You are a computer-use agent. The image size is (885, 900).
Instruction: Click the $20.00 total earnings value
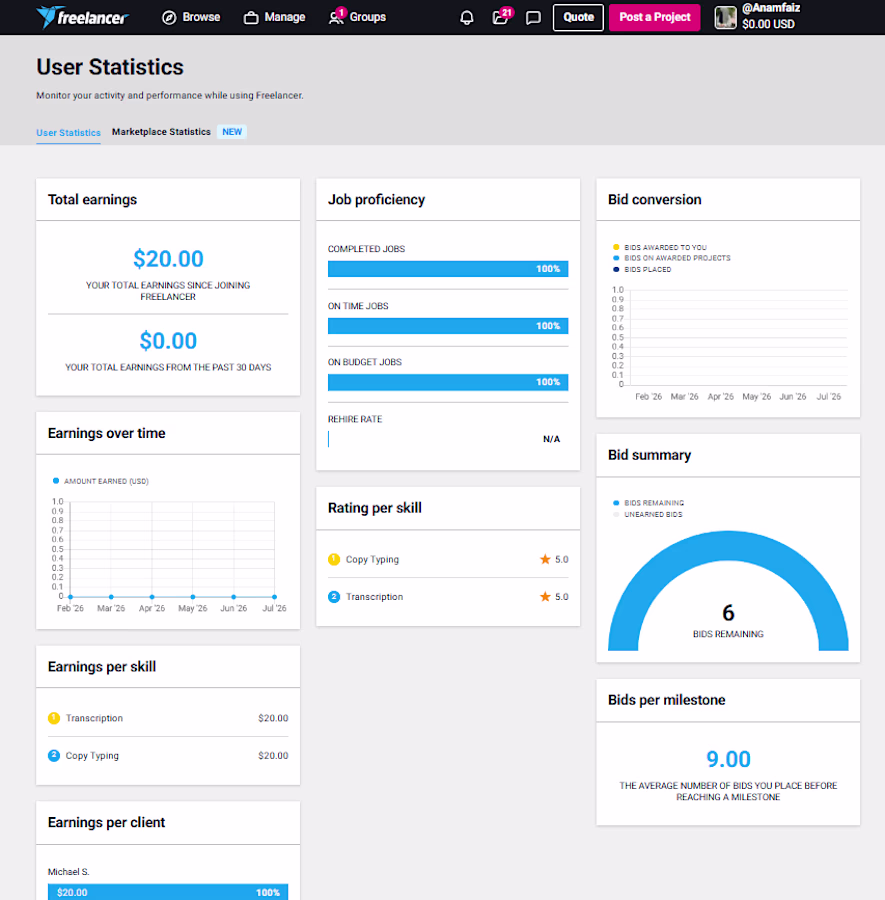168,259
